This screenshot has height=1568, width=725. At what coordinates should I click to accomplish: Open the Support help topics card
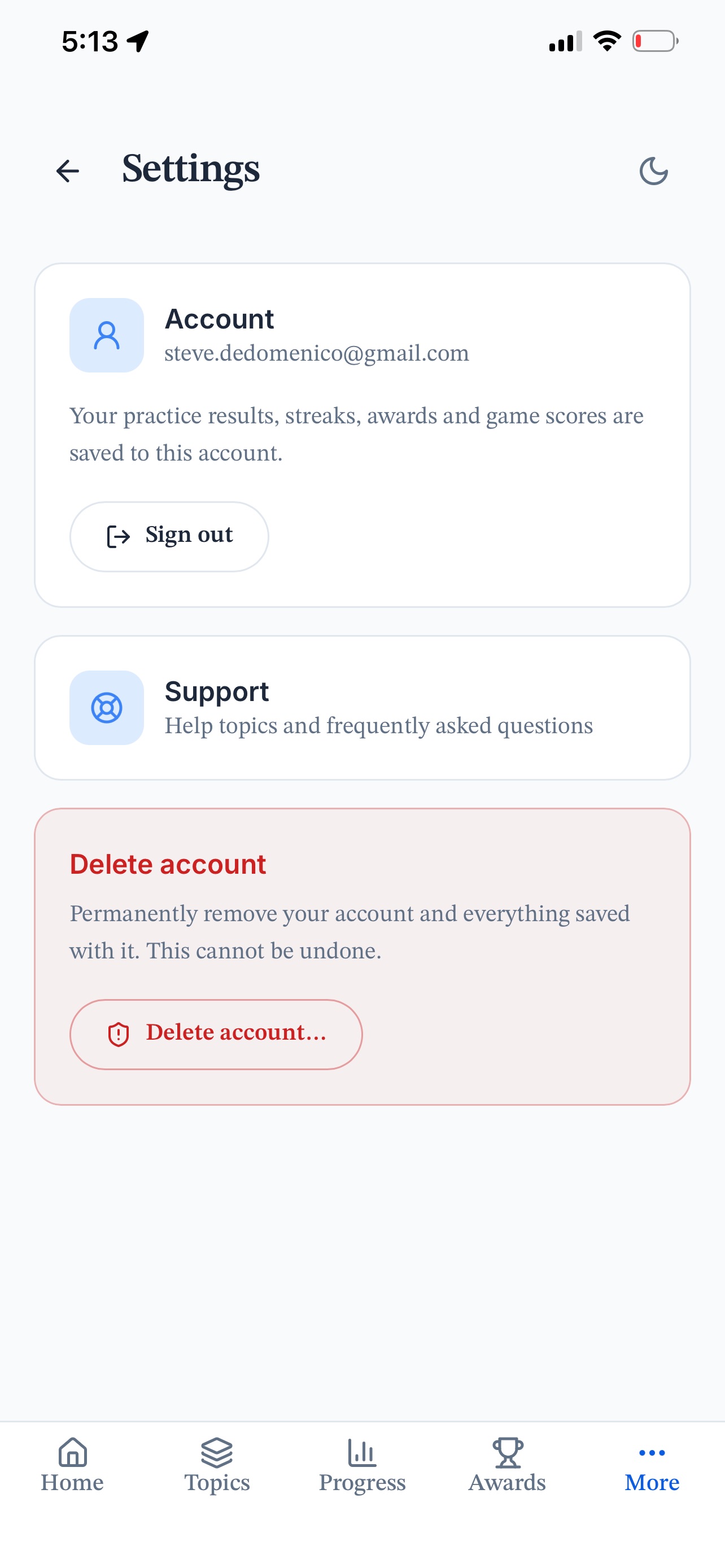pos(362,708)
